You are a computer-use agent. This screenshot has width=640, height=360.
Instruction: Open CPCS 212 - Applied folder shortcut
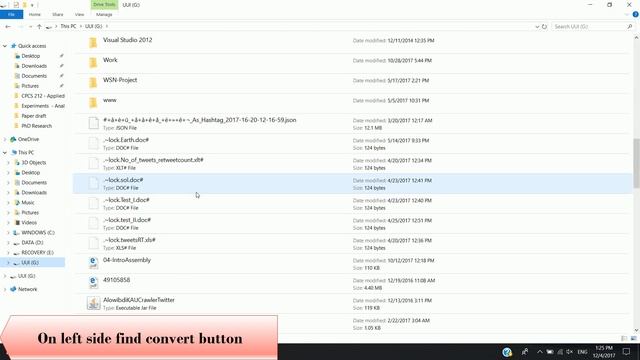[43, 96]
